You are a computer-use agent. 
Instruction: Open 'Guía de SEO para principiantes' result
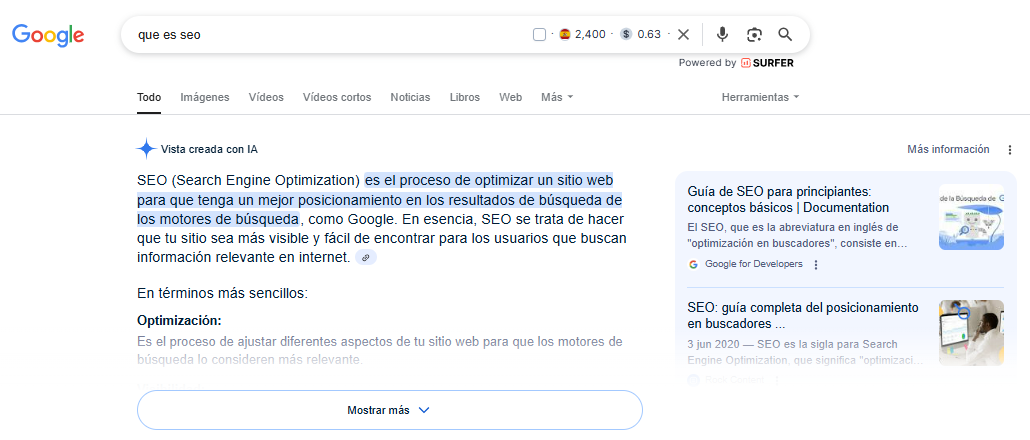[x=788, y=200]
